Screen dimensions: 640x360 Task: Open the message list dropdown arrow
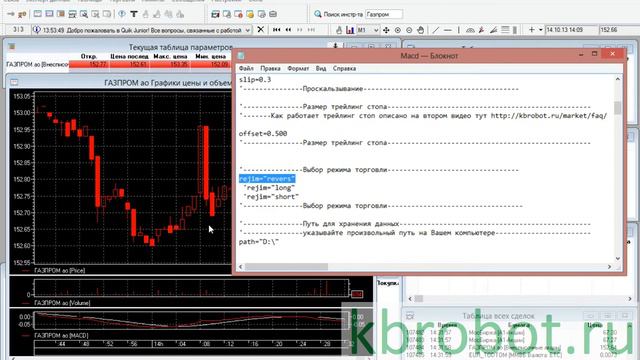[x=247, y=30]
